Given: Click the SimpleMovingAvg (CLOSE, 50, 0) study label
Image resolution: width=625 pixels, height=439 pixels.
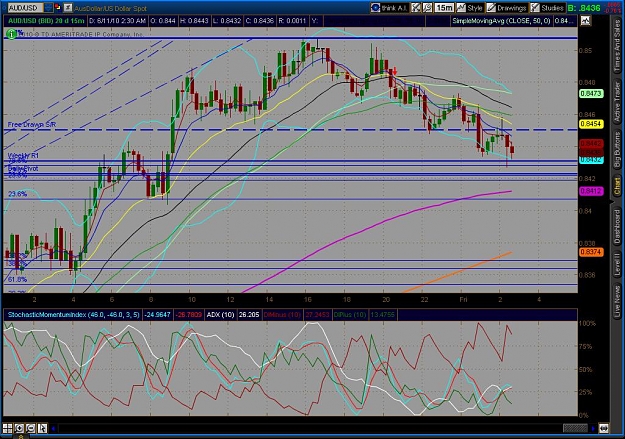Looking at the screenshot, I should 501,21.
